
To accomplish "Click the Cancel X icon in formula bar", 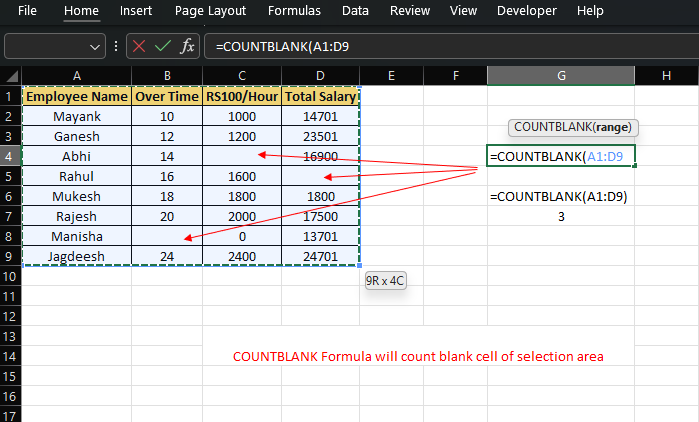I will (139, 47).
